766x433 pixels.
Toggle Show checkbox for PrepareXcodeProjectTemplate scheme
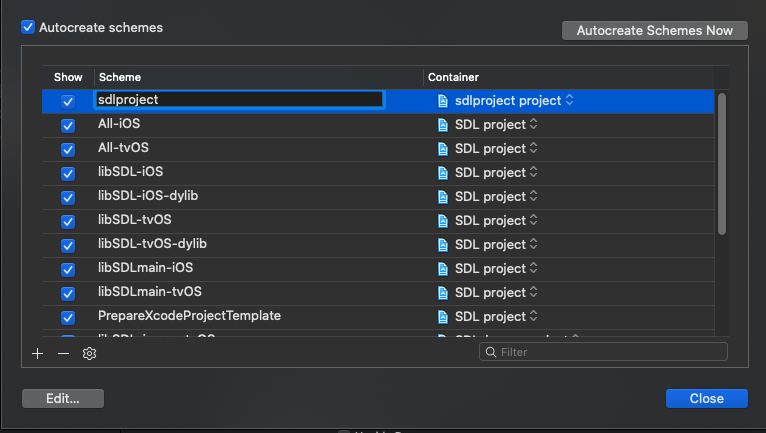pyautogui.click(x=68, y=317)
